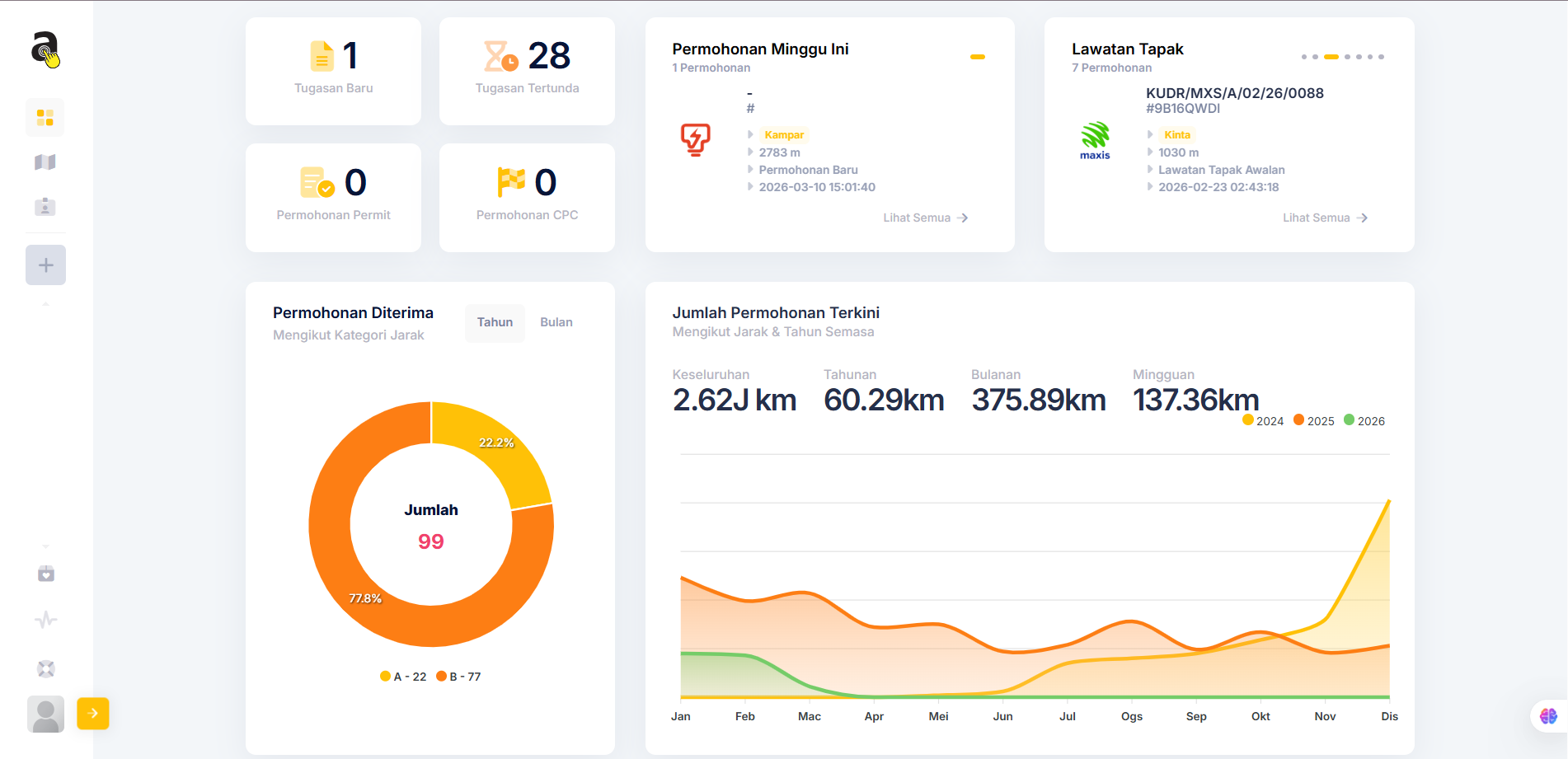Click the user avatar in sidebar
The image size is (1568, 759).
45,714
